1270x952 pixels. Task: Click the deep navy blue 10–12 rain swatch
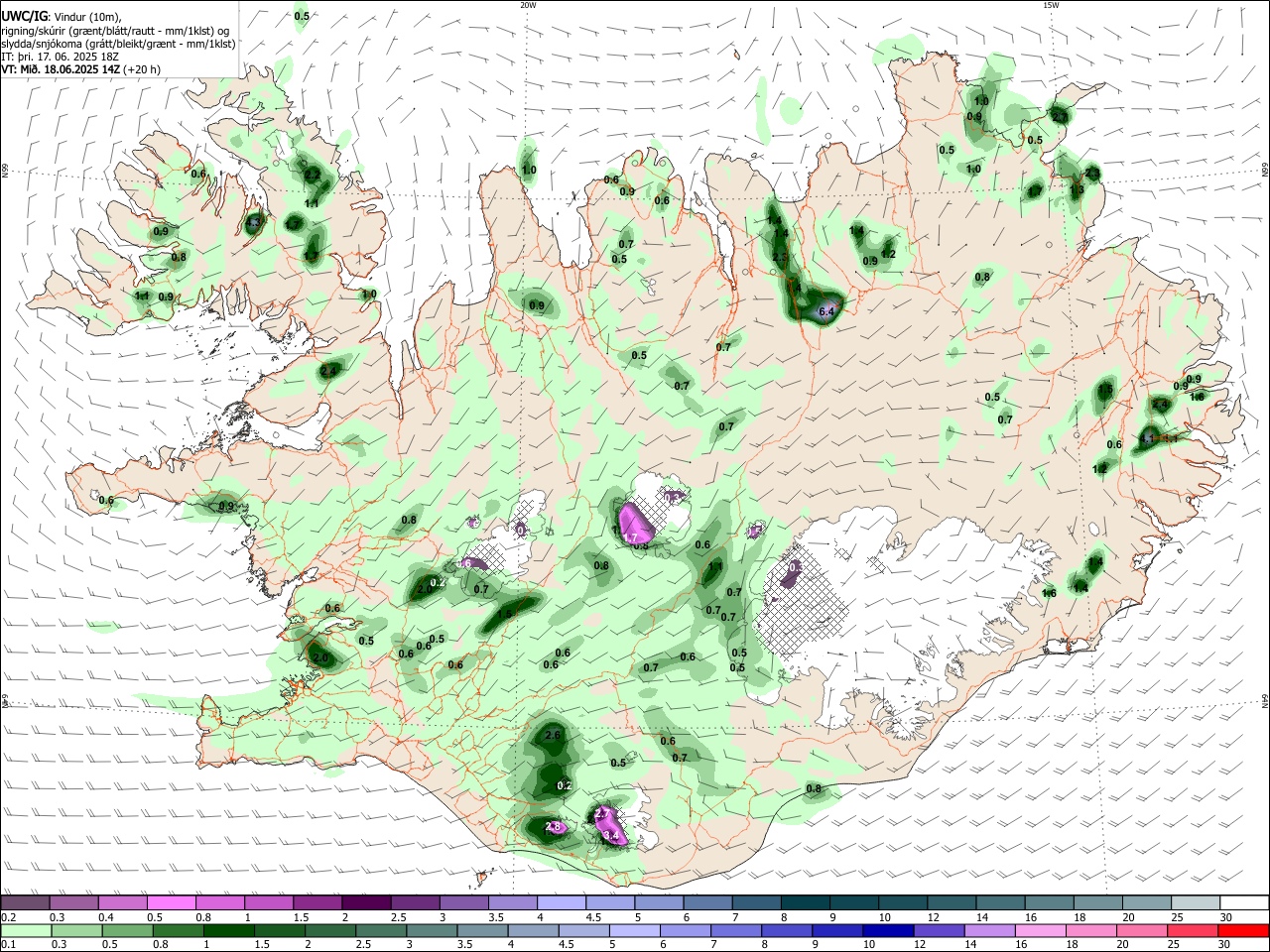click(x=888, y=930)
